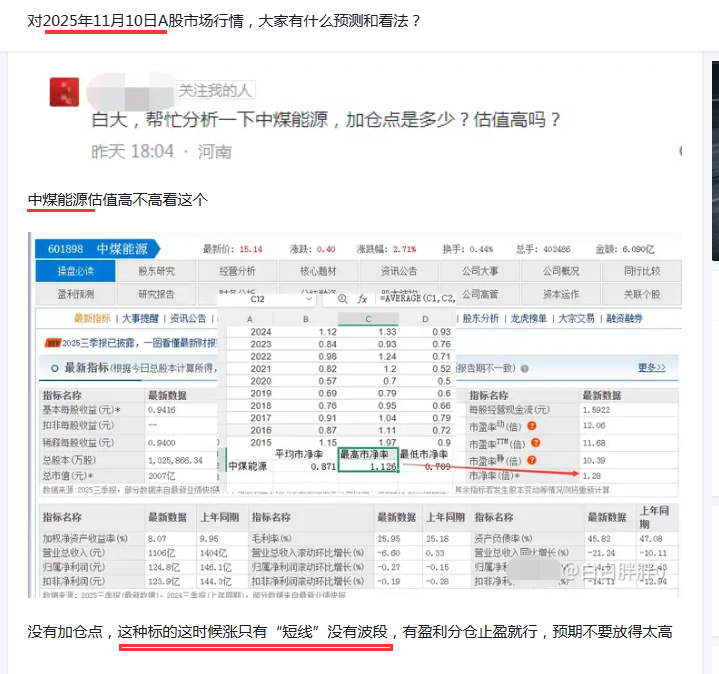719x674 pixels.
Task: Open the 股东分析 sub-link
Action: pyautogui.click(x=480, y=318)
